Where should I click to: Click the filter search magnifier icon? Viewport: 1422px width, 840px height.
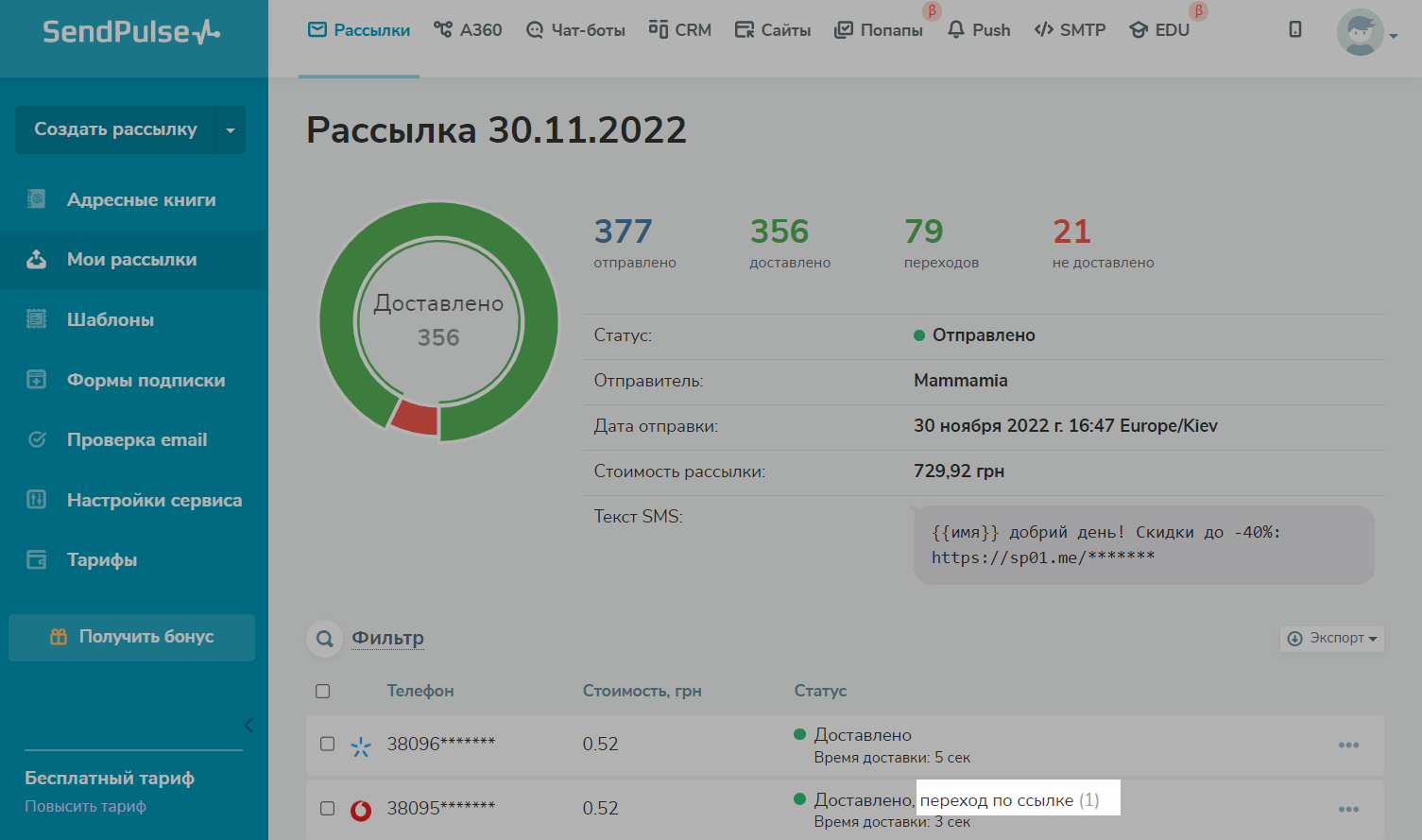coord(324,639)
